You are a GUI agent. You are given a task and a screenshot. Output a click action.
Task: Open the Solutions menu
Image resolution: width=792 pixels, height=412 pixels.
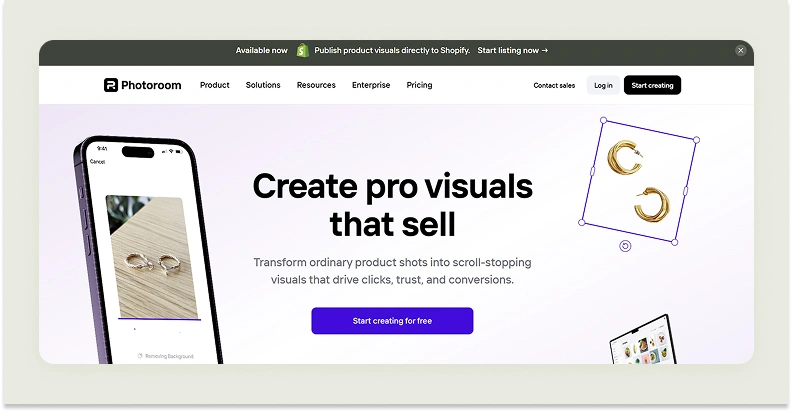[x=263, y=85]
